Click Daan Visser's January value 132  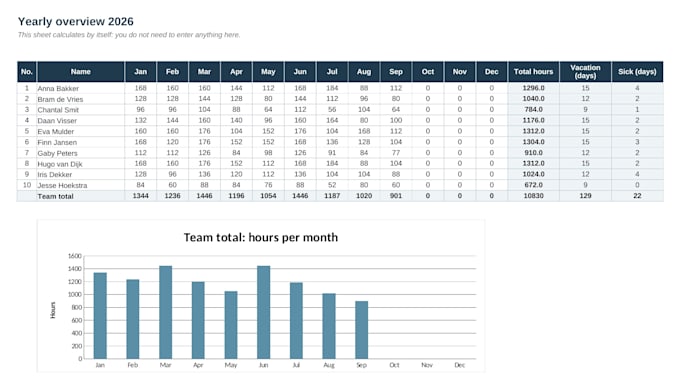[x=141, y=121]
